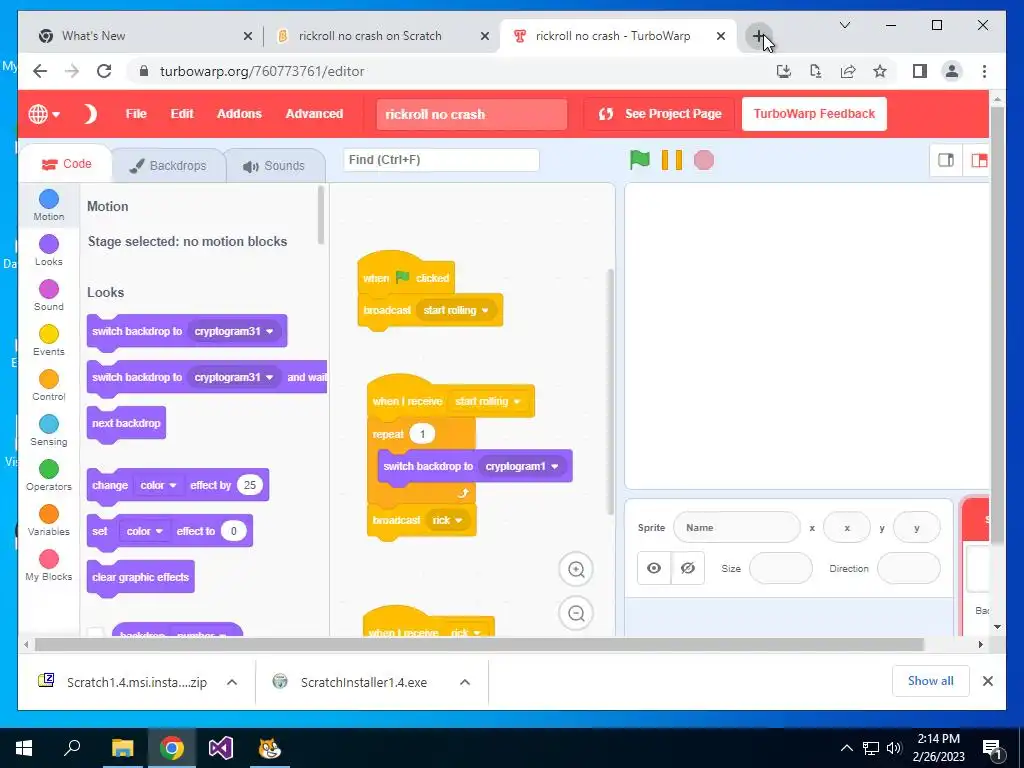Image resolution: width=1024 pixels, height=768 pixels.
Task: Open backdrop dropdown in 'switch backdrop to' palette block
Action: [234, 331]
